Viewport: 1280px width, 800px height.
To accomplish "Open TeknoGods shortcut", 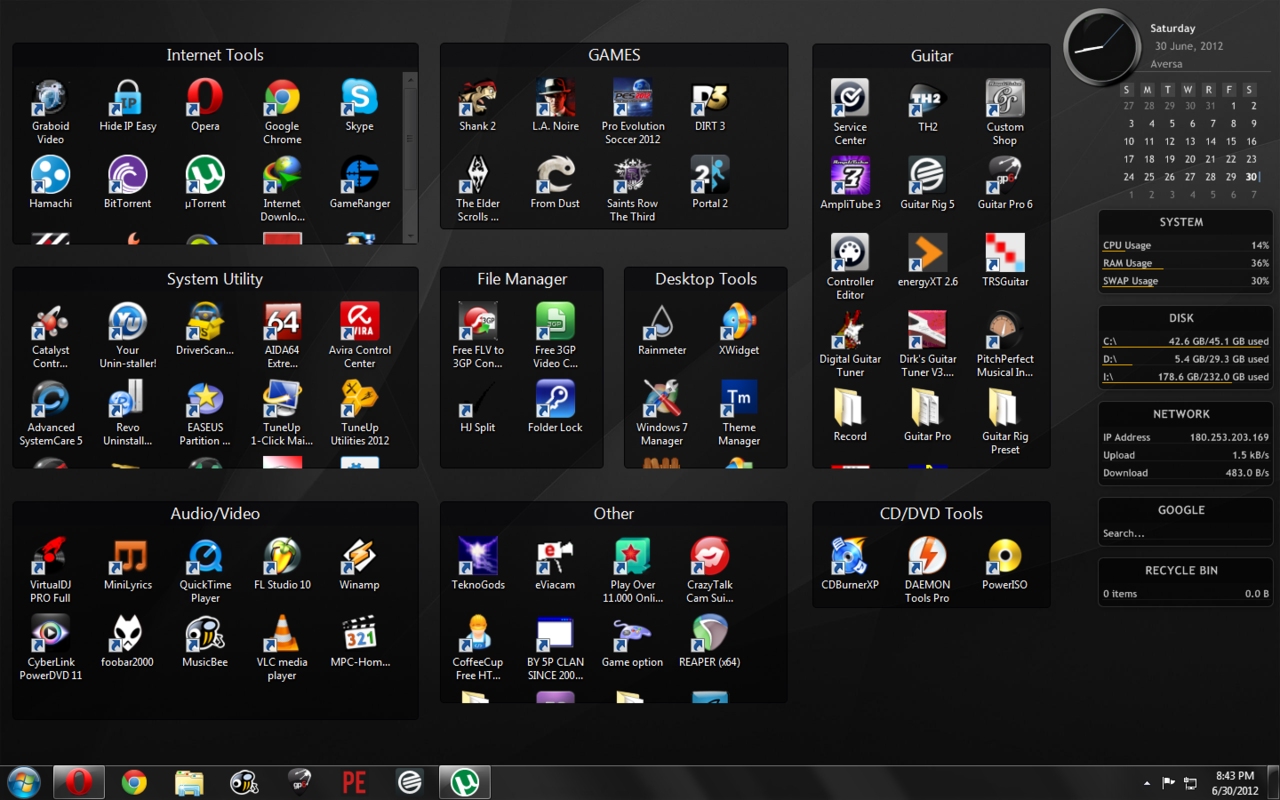I will 477,564.
